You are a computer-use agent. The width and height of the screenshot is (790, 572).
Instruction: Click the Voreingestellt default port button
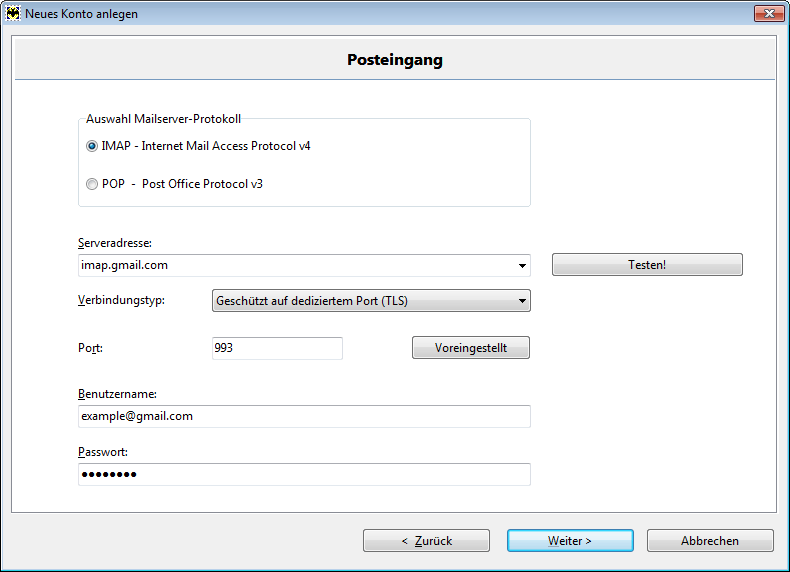471,348
